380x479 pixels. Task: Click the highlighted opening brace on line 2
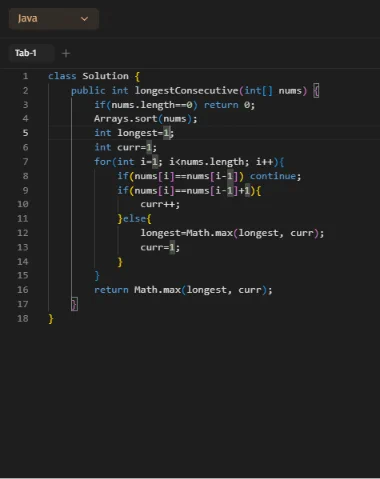click(x=316, y=91)
